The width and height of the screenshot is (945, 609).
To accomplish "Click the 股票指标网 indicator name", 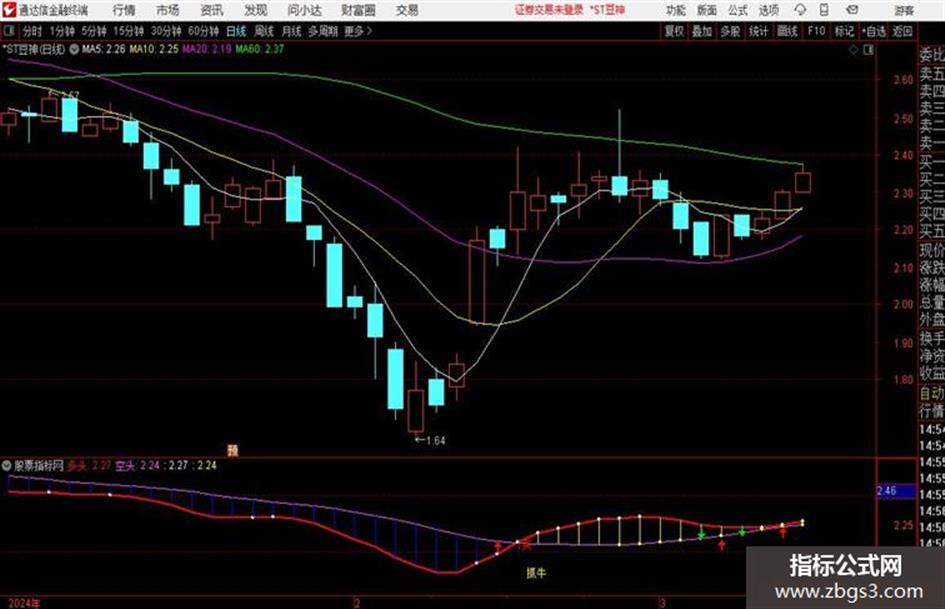I will [x=39, y=465].
